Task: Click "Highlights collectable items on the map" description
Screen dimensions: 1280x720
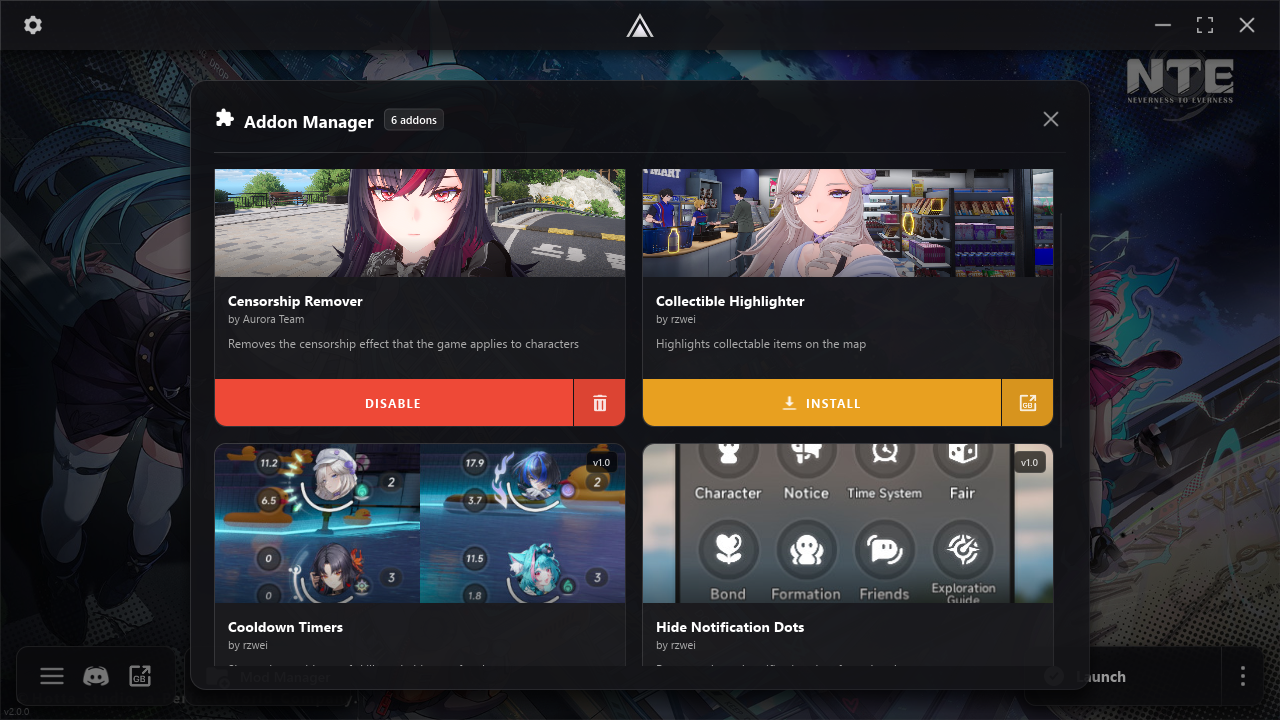Action: pyautogui.click(x=761, y=344)
